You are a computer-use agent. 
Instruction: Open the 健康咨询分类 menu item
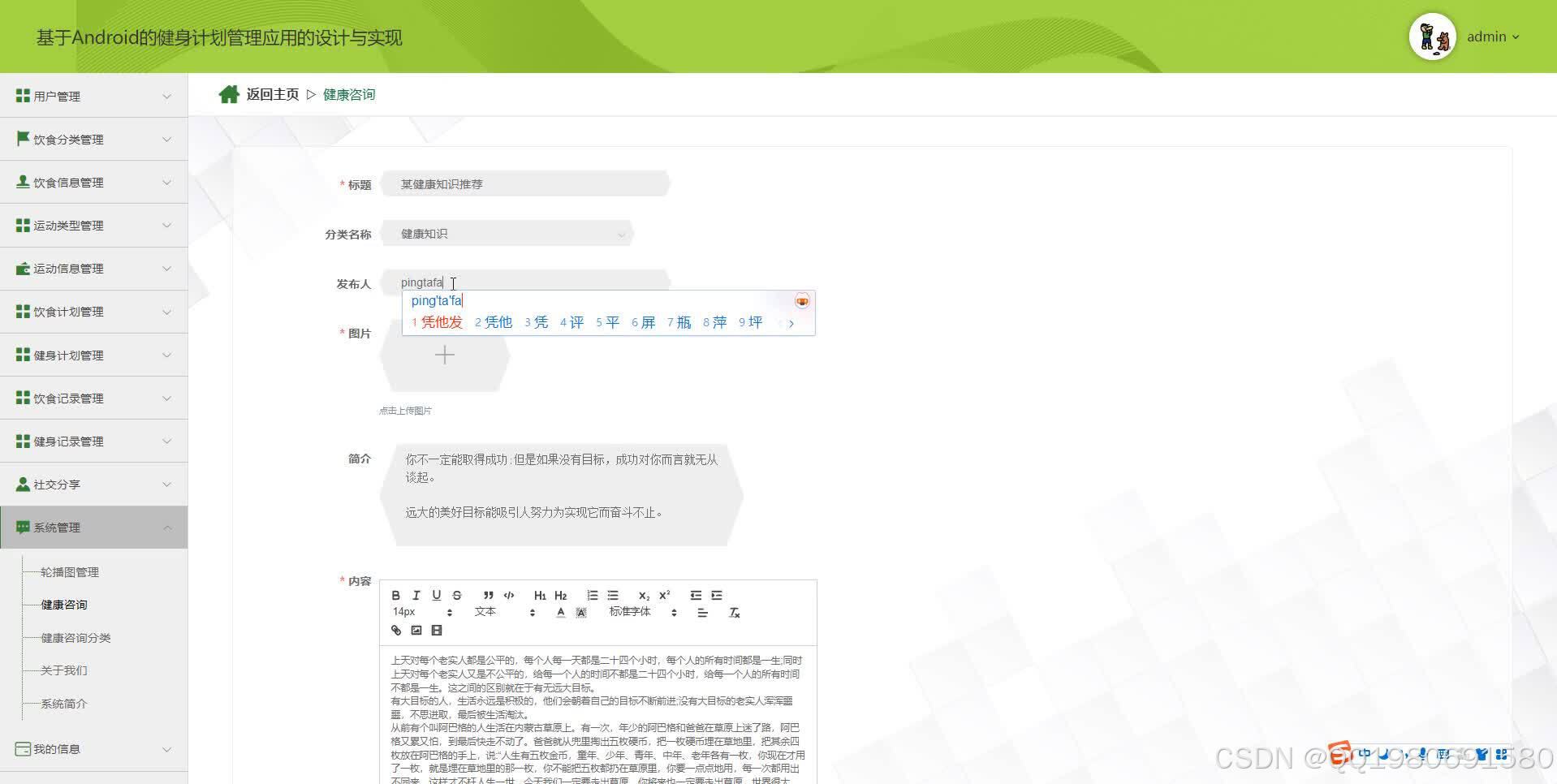click(x=74, y=637)
